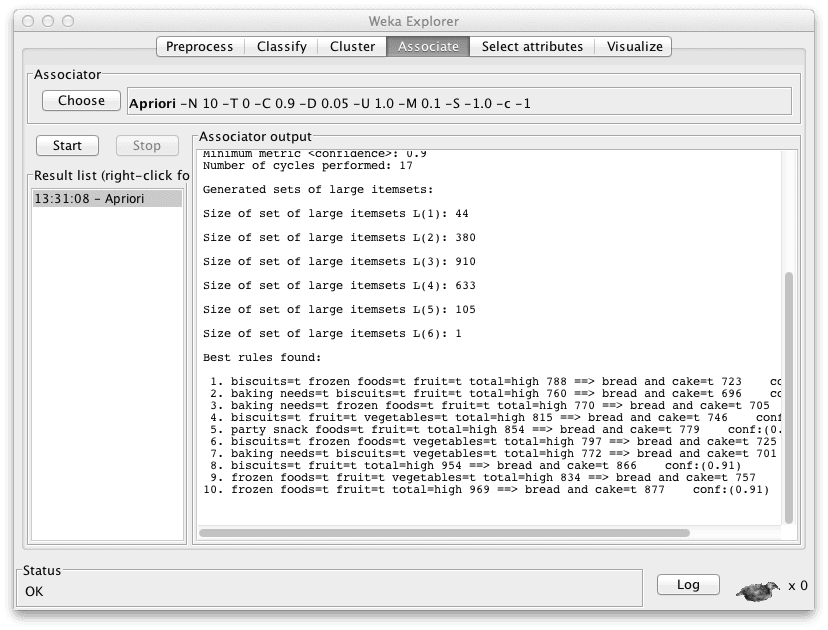Click the red close window button
Screen dimensions: 828x630
point(29,21)
